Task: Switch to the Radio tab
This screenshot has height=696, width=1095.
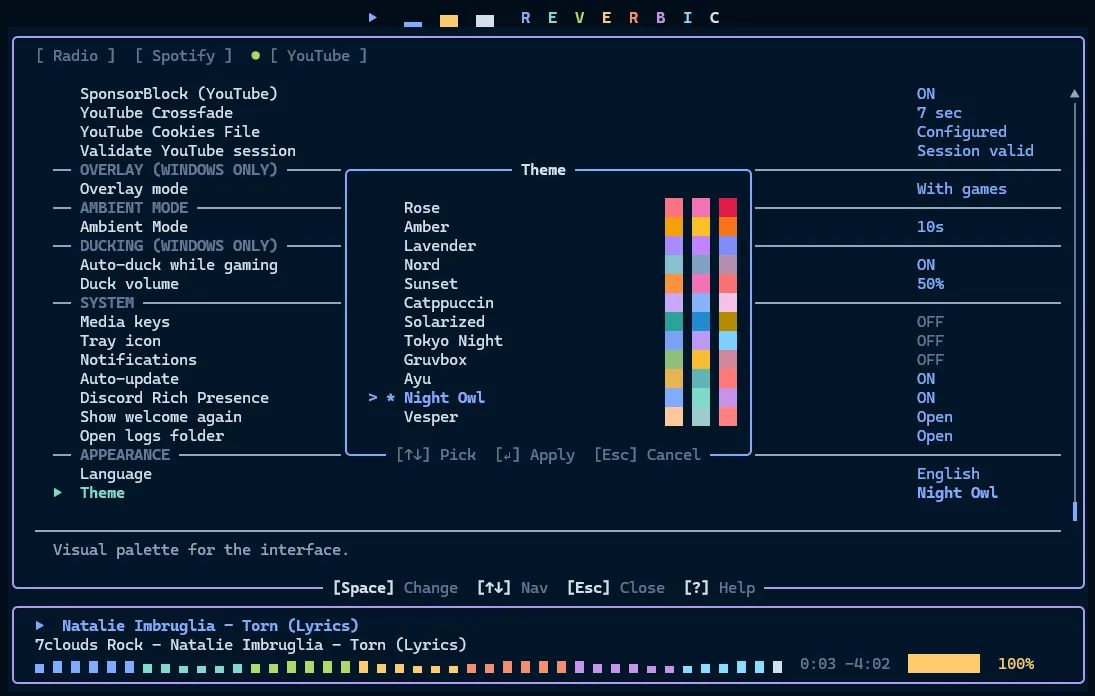Action: (75, 56)
